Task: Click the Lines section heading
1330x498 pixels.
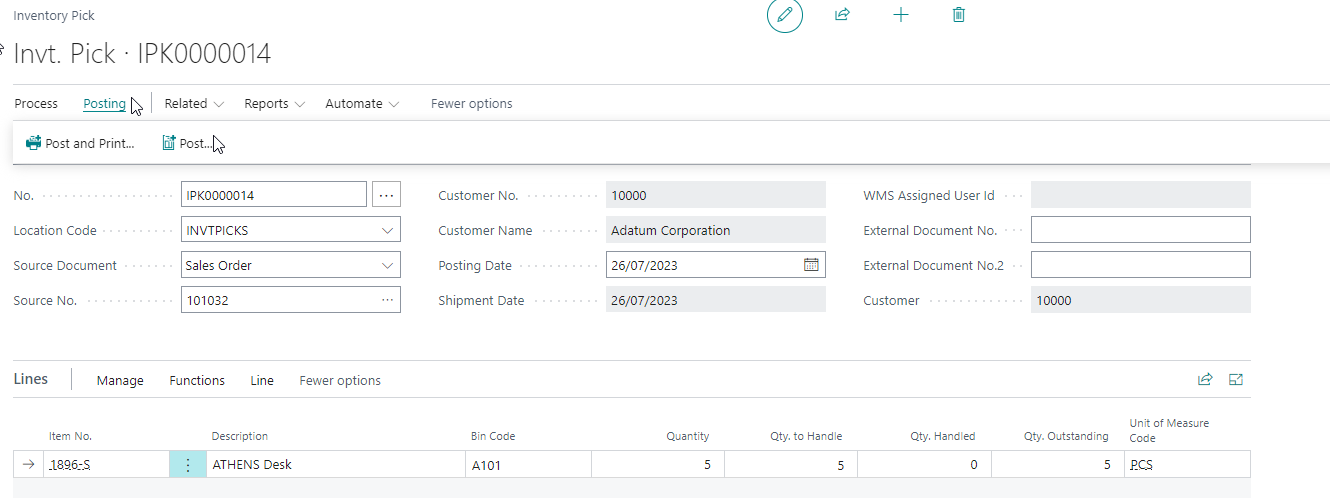Action: pos(31,379)
